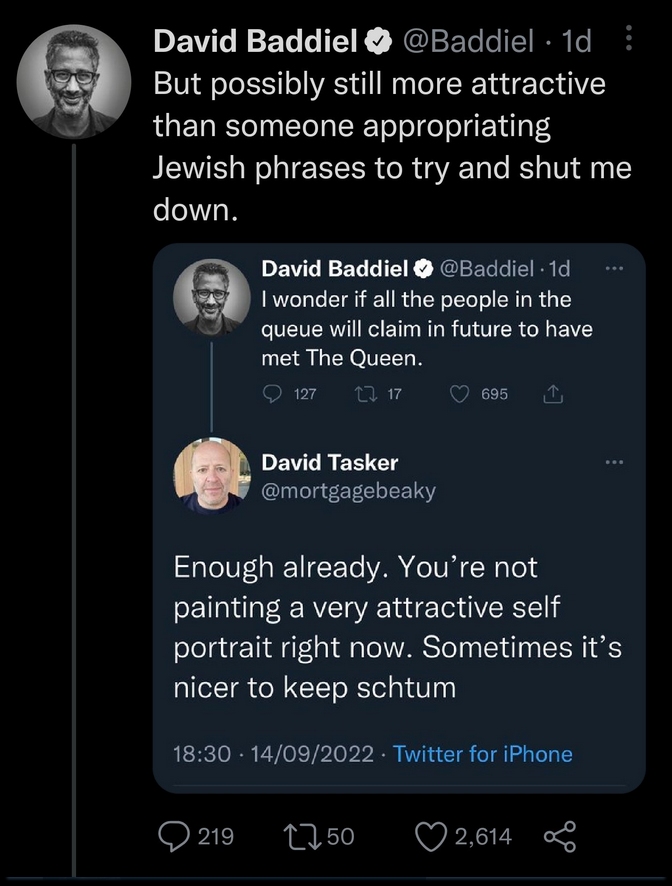
Task: Click the reply icon on main tweet
Action: tap(179, 835)
